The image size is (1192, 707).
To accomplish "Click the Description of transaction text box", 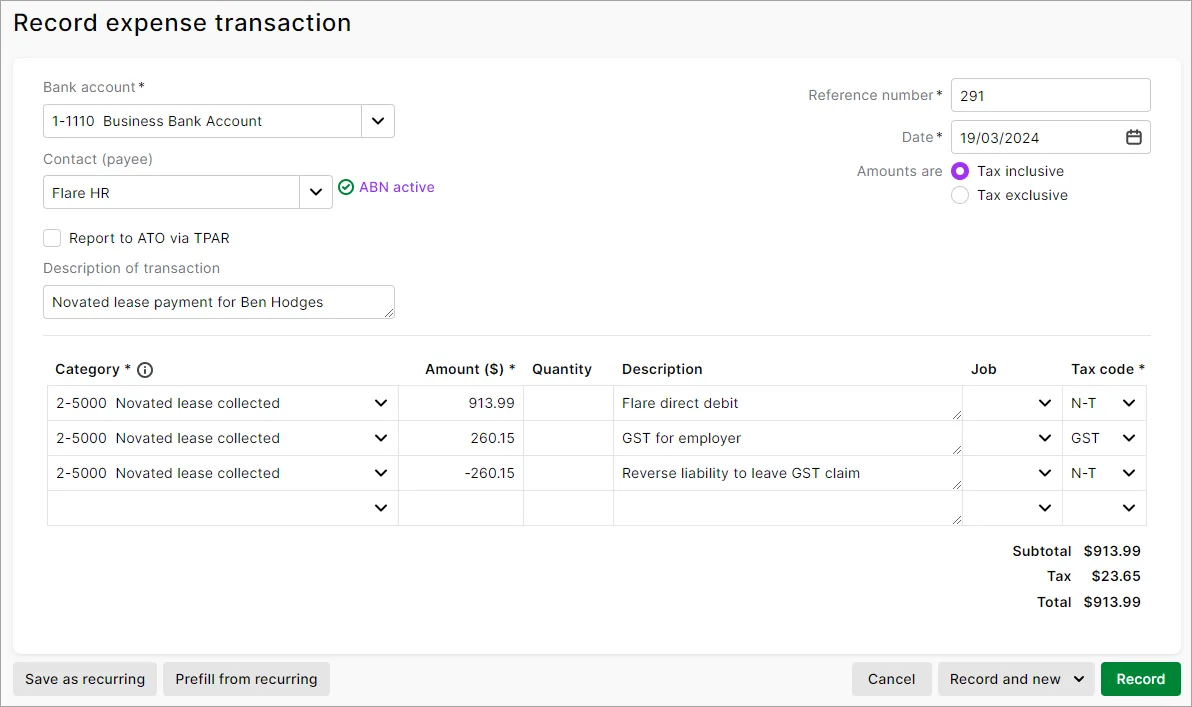I will click(219, 302).
